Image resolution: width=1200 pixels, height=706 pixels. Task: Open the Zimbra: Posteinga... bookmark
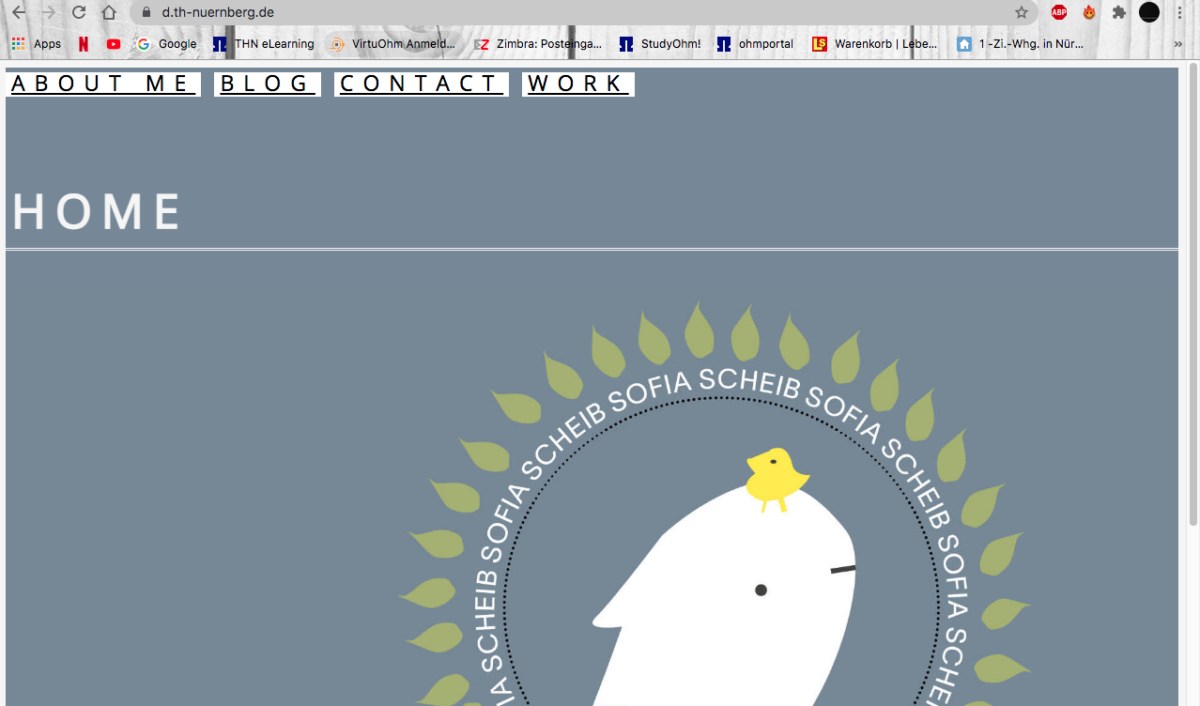[x=538, y=44]
